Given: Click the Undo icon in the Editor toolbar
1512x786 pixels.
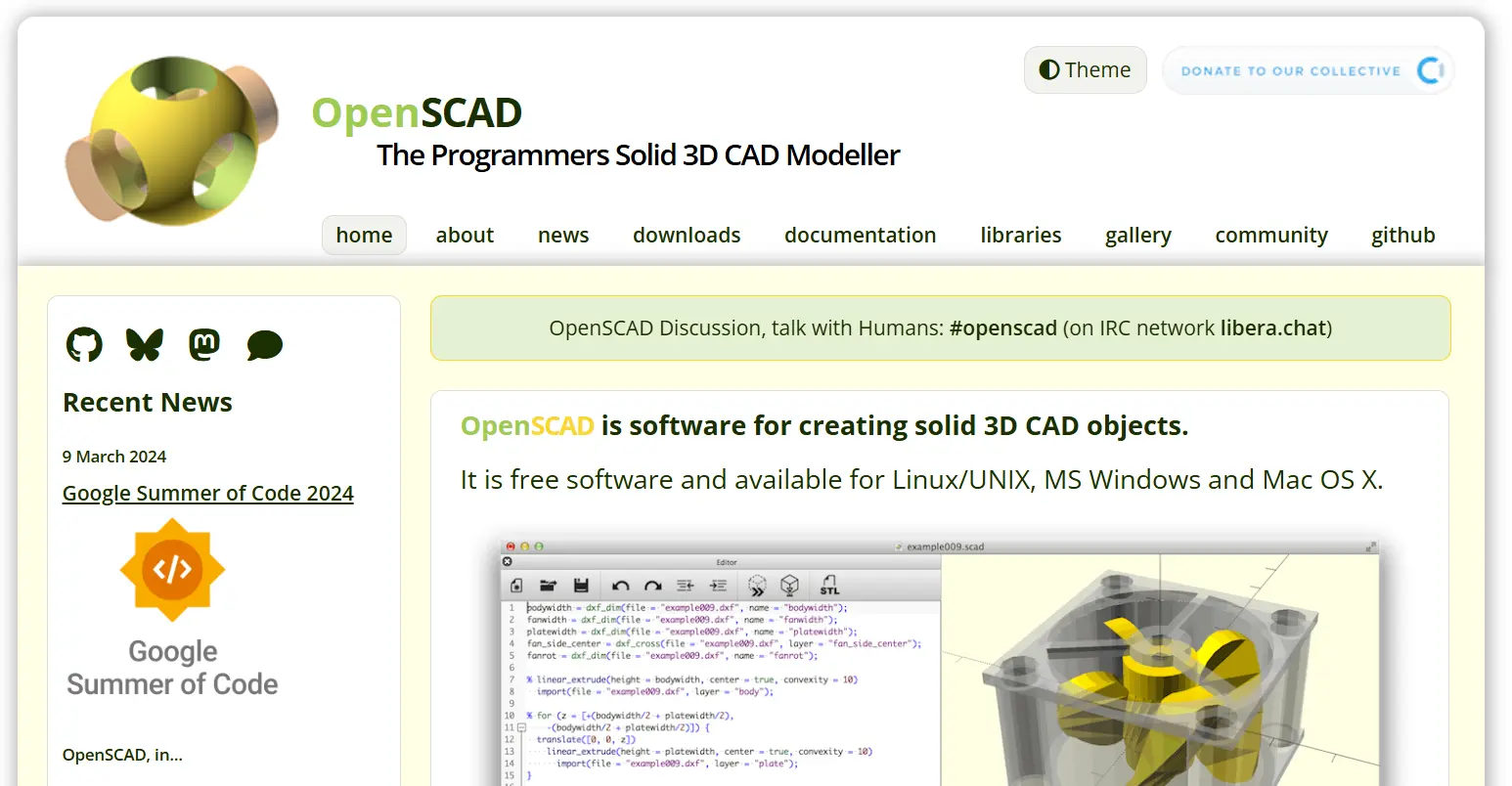Looking at the screenshot, I should [x=619, y=584].
